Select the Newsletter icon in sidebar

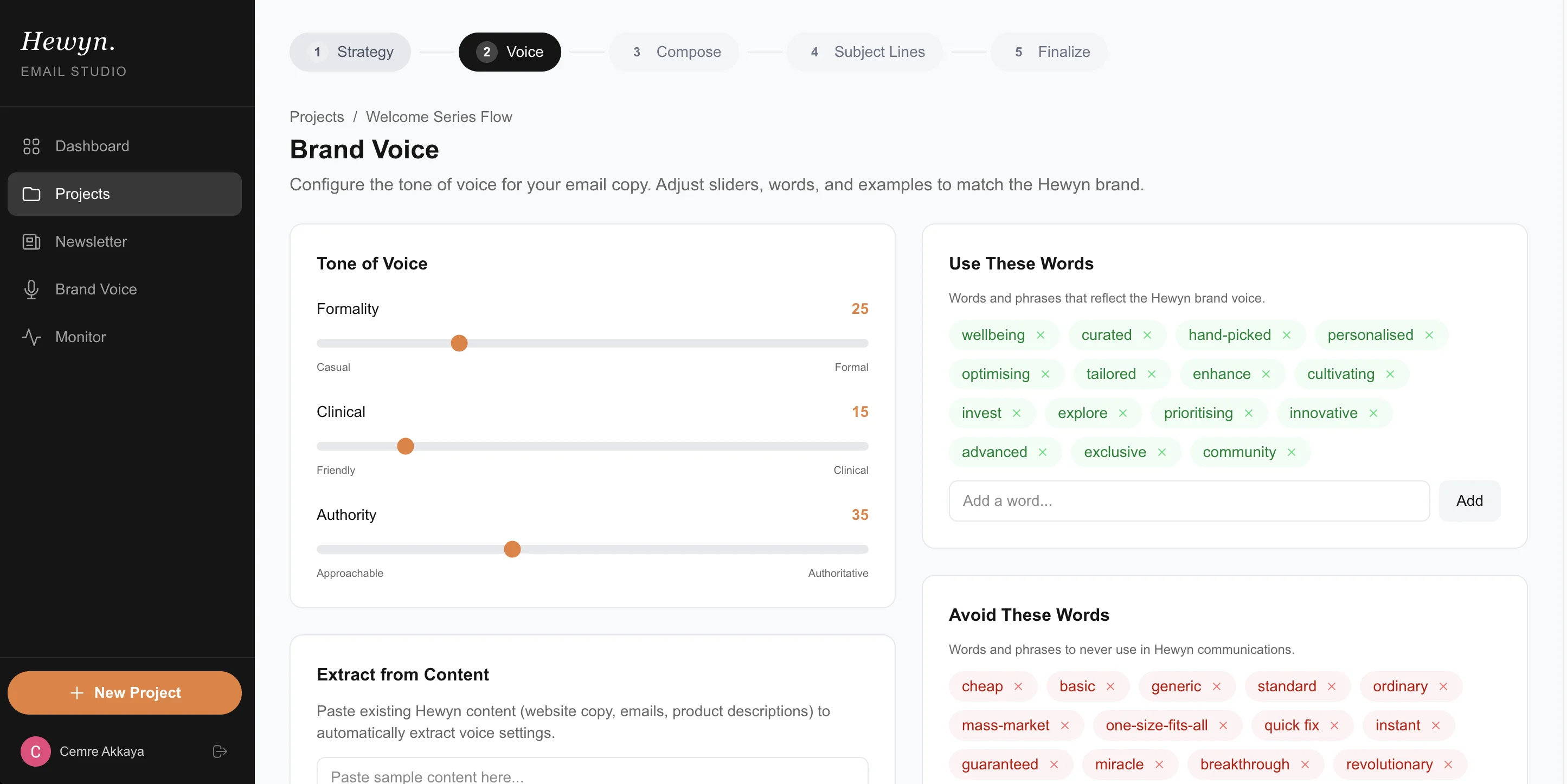coord(31,241)
